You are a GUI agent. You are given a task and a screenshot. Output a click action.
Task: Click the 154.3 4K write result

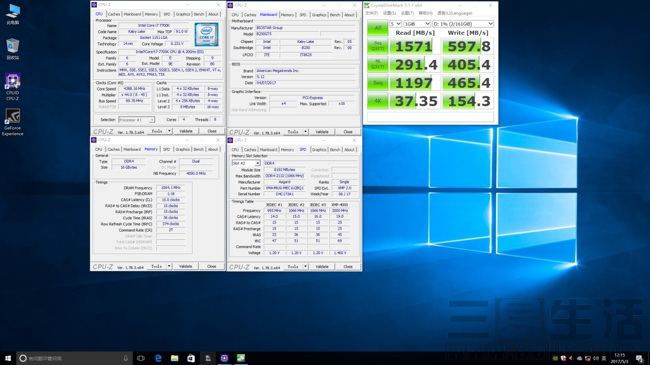(x=468, y=101)
